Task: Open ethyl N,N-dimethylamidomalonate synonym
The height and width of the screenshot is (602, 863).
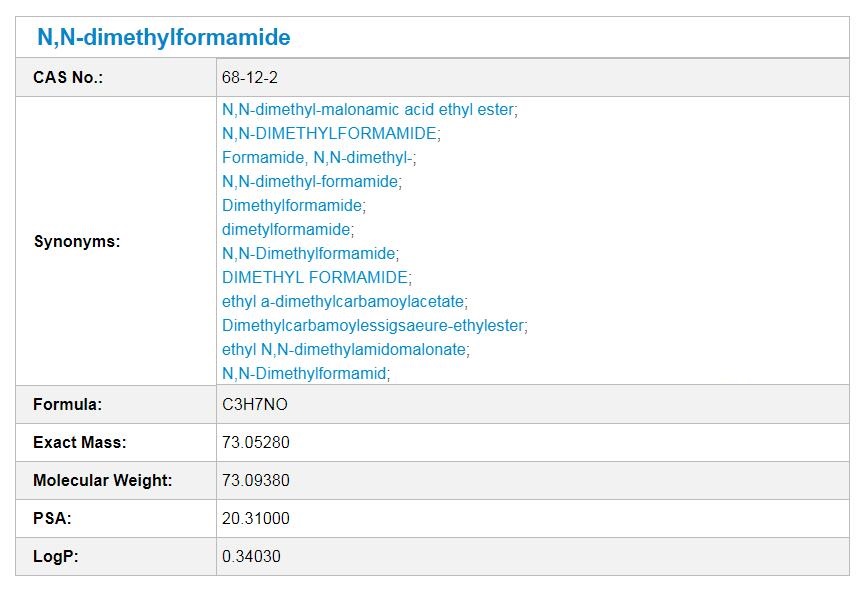Action: [344, 349]
